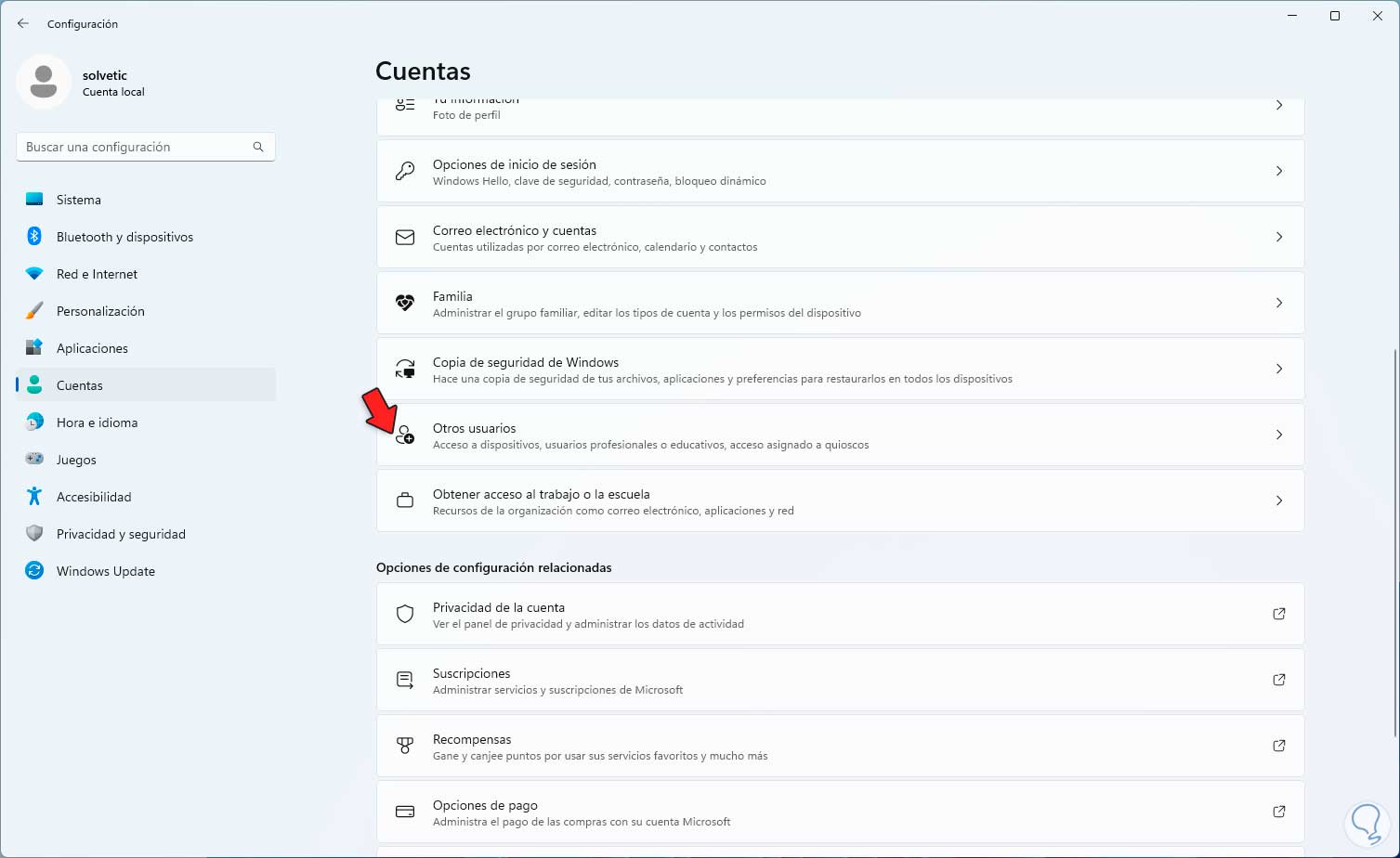Click the search magnifier icon
1400x858 pixels.
pyautogui.click(x=258, y=147)
